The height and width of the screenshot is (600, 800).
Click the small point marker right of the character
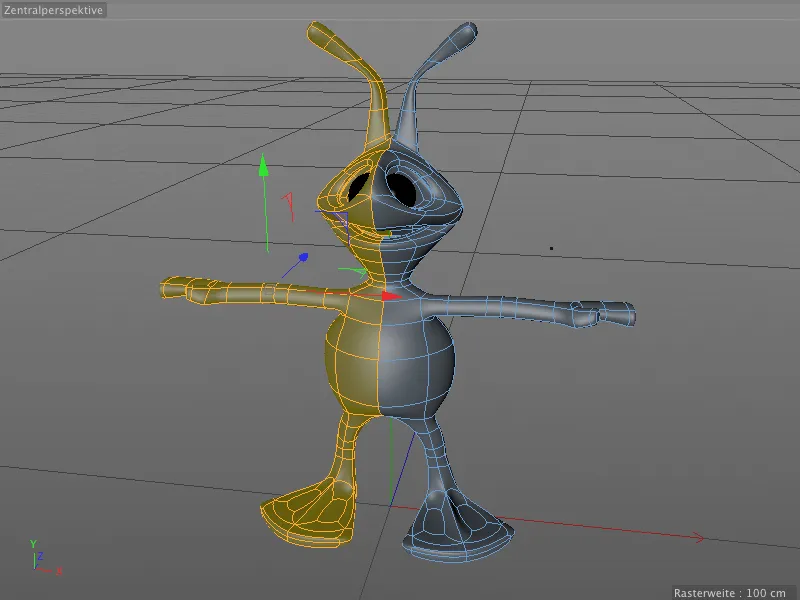pyautogui.click(x=553, y=246)
